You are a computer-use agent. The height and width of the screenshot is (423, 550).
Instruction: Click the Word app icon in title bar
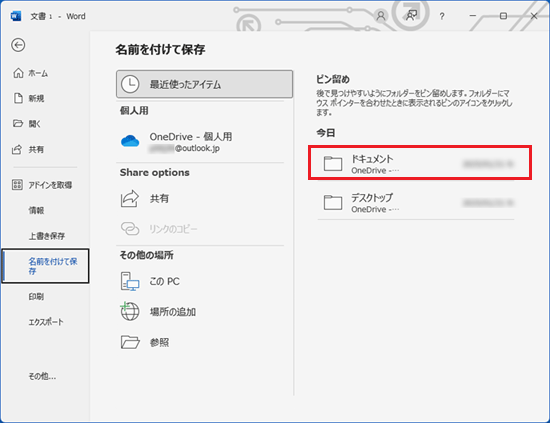coord(16,16)
